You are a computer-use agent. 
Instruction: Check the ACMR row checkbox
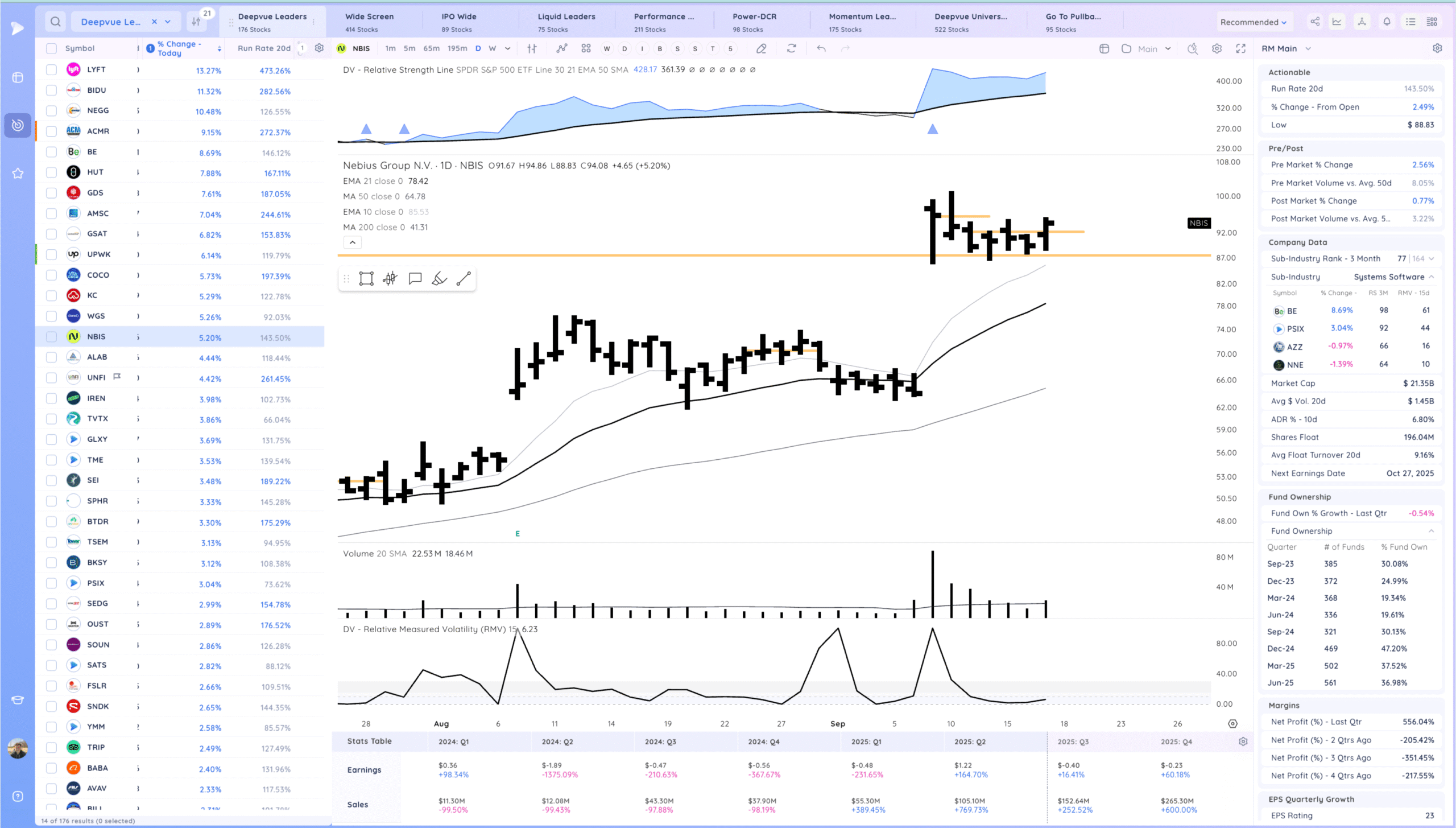tap(51, 131)
